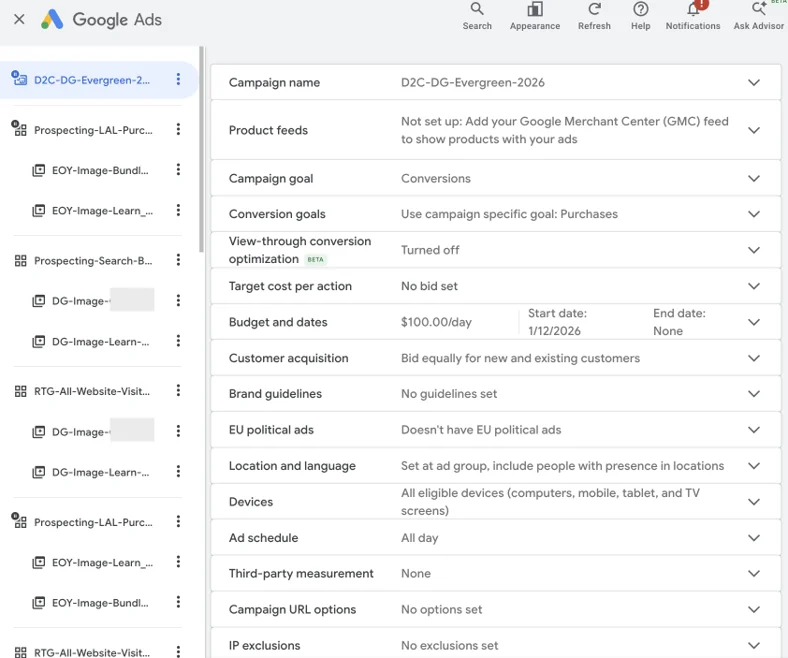Expand the Campaign name row chevron

pyautogui.click(x=753, y=82)
